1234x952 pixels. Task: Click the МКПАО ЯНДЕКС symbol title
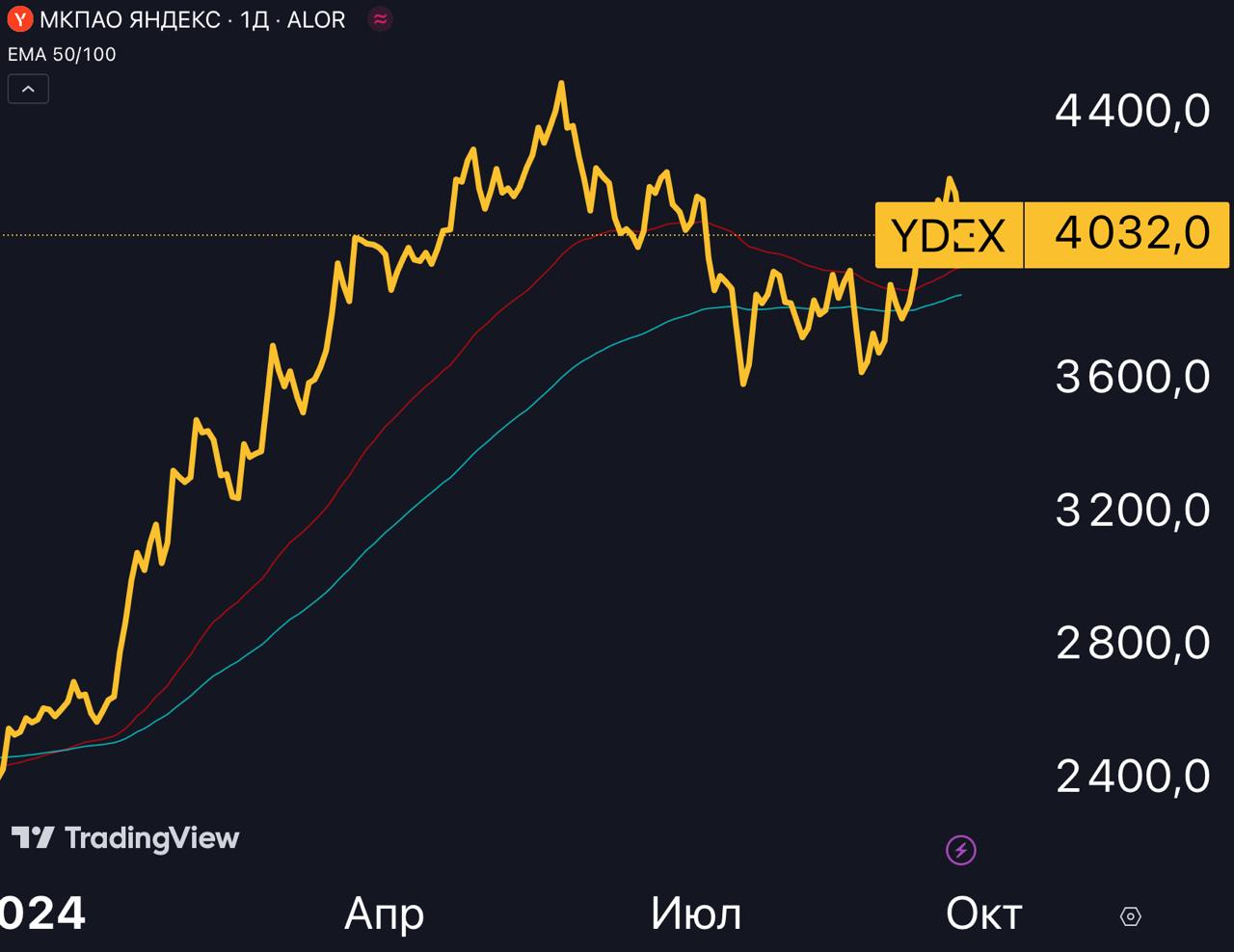click(x=129, y=19)
